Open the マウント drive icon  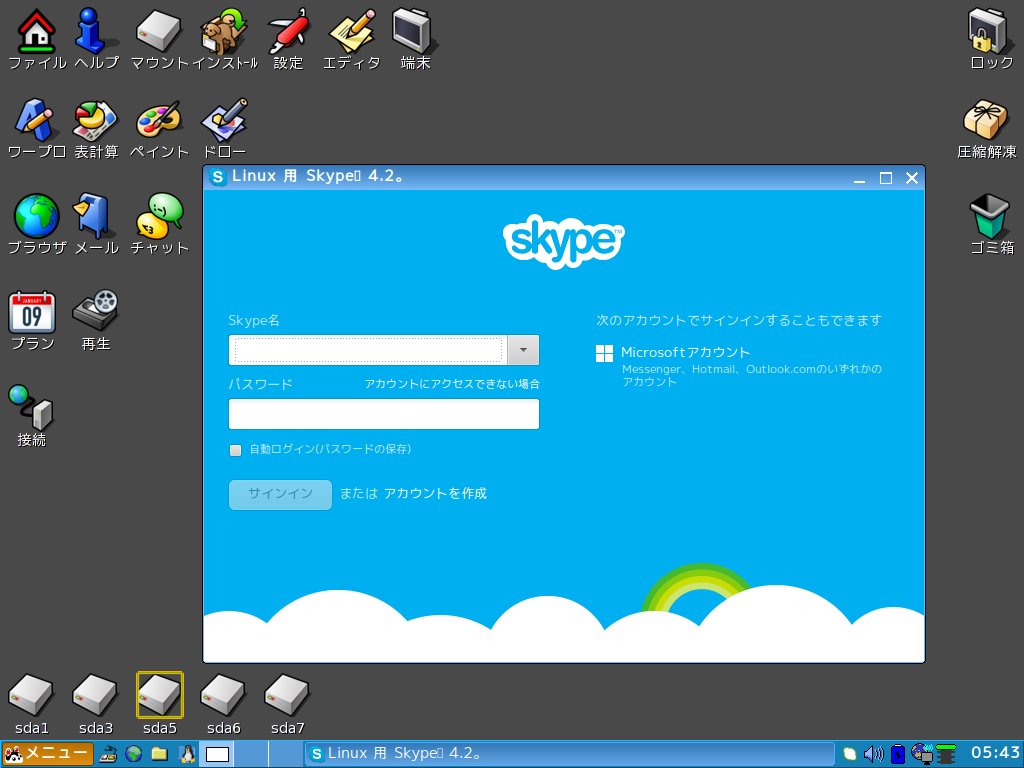tap(159, 31)
